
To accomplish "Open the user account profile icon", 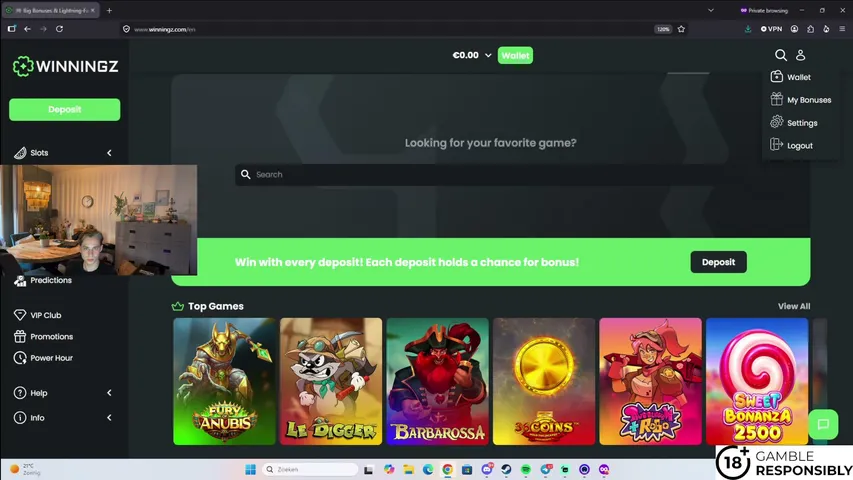I will click(x=800, y=55).
